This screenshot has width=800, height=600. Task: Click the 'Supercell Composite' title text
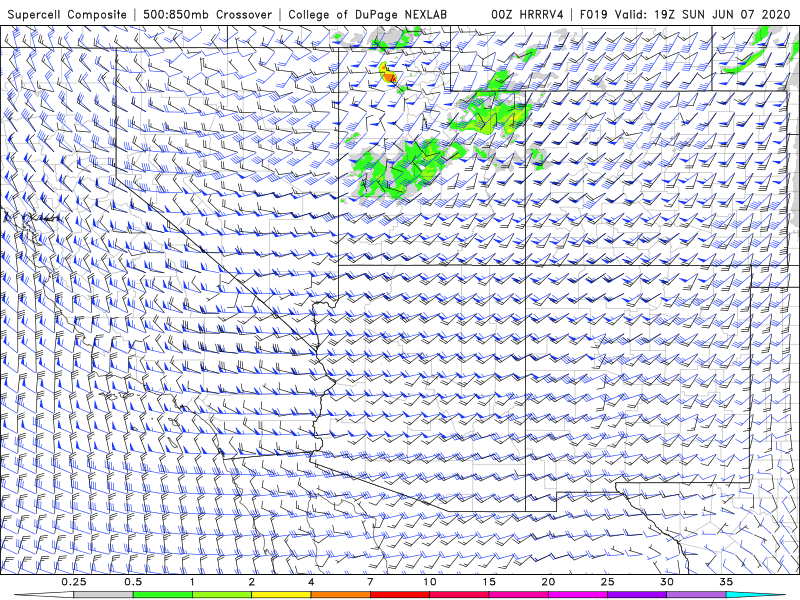pyautogui.click(x=67, y=14)
